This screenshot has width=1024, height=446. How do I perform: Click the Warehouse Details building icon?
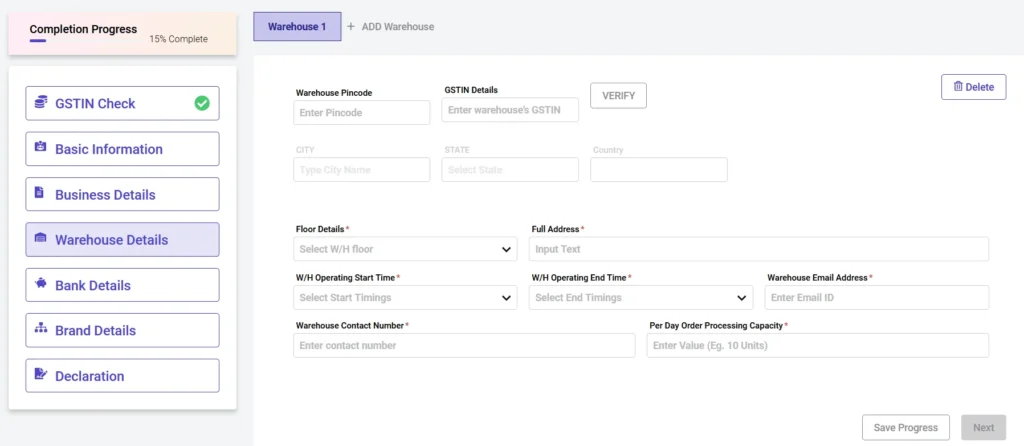coord(41,239)
